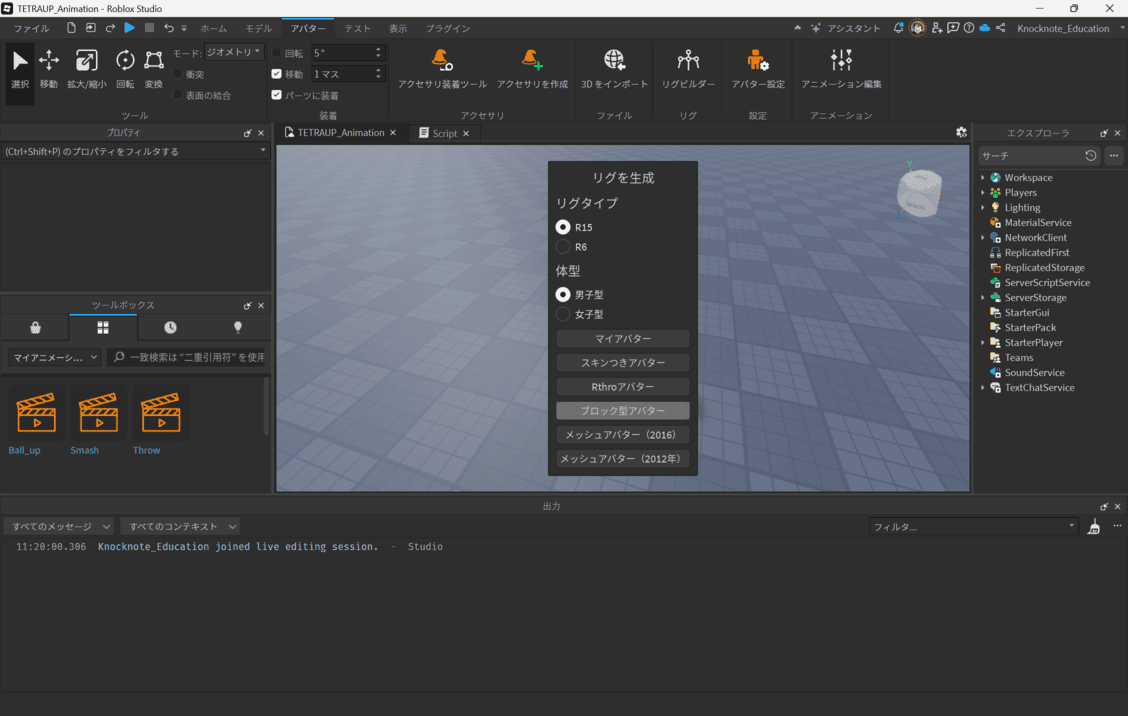Click the Rthroアバター button
The height and width of the screenshot is (716, 1128).
pyautogui.click(x=623, y=387)
